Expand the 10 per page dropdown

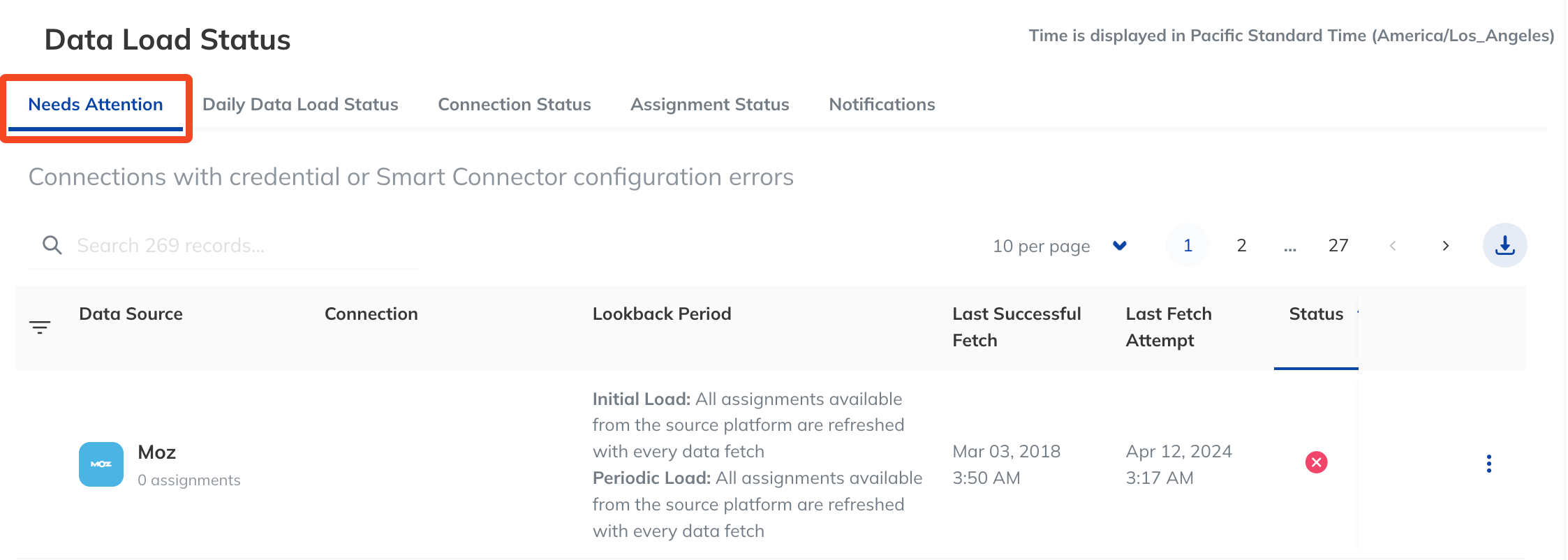coord(1059,246)
